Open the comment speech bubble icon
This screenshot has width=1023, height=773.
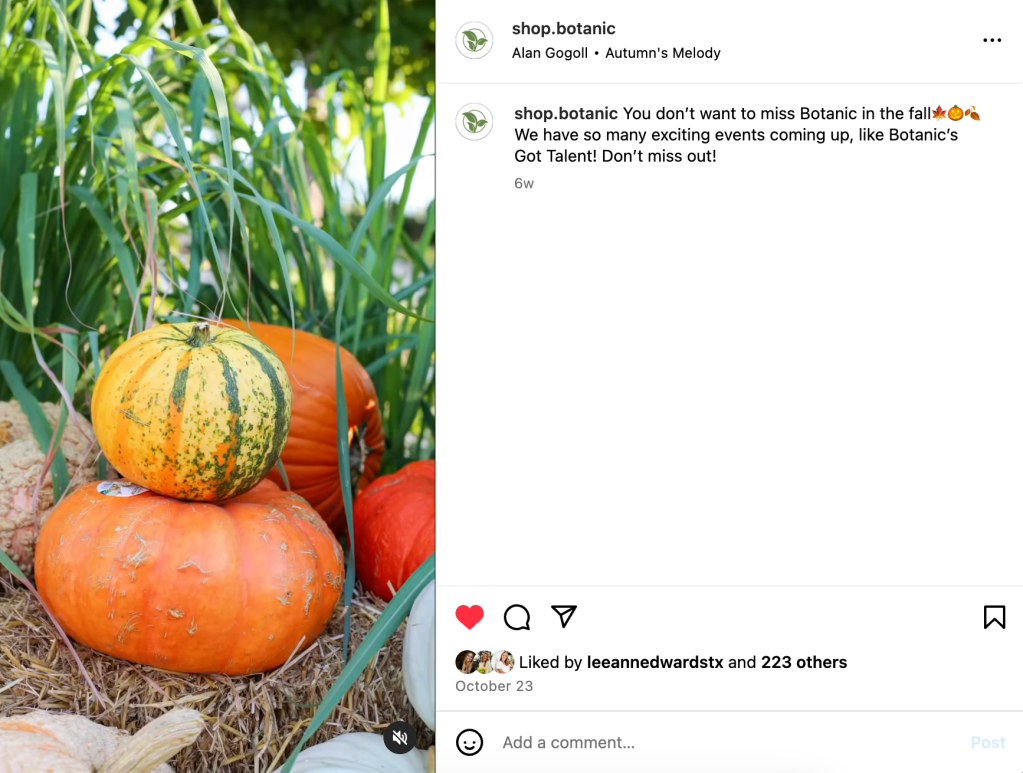pos(517,616)
